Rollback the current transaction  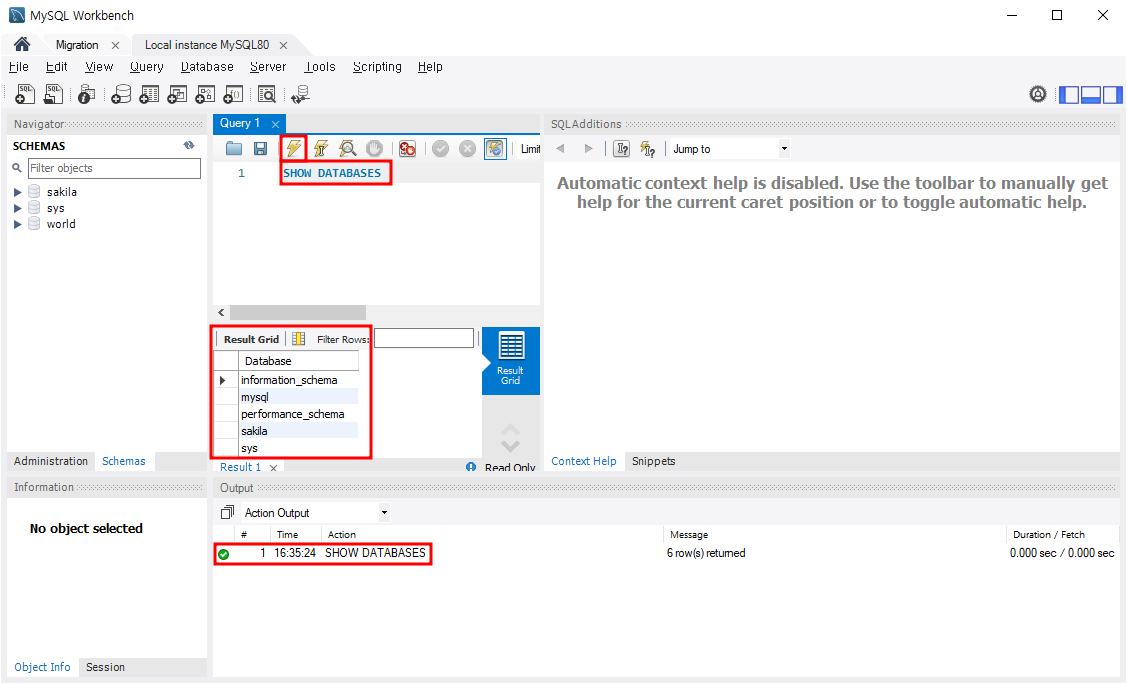pyautogui.click(x=467, y=149)
